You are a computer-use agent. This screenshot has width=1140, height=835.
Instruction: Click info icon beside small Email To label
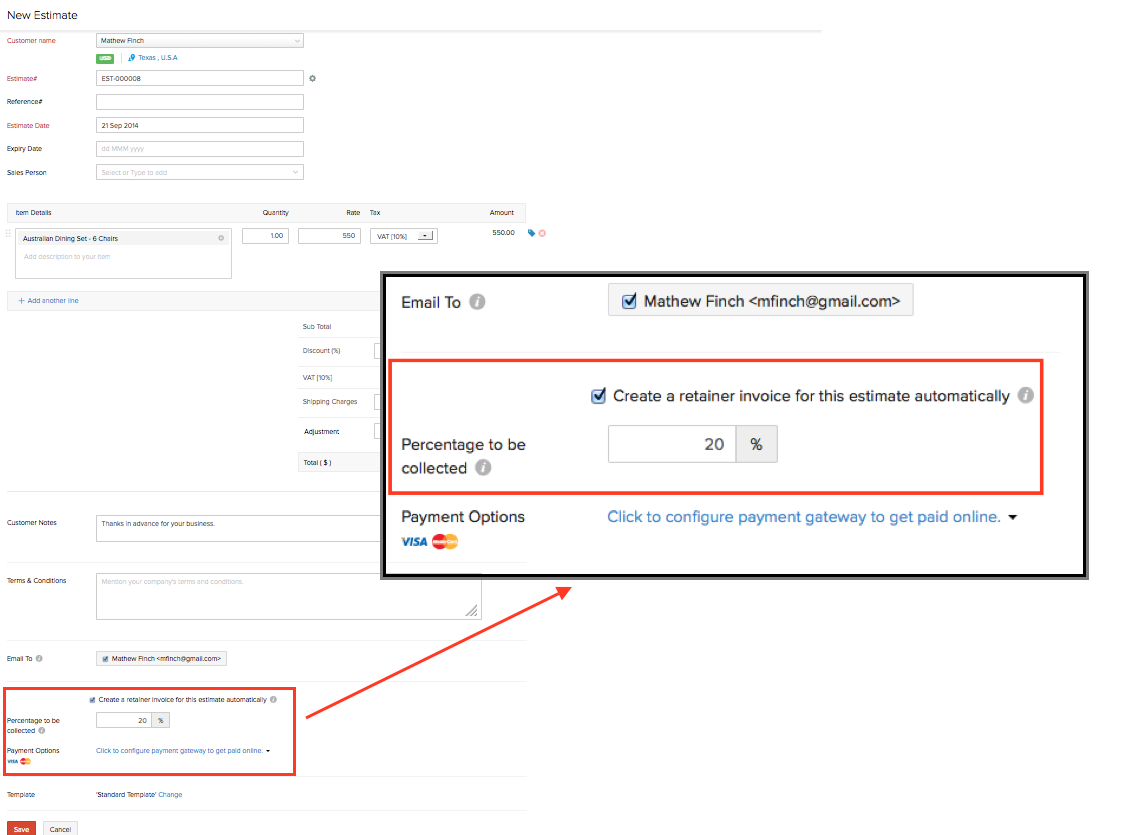click(39, 659)
